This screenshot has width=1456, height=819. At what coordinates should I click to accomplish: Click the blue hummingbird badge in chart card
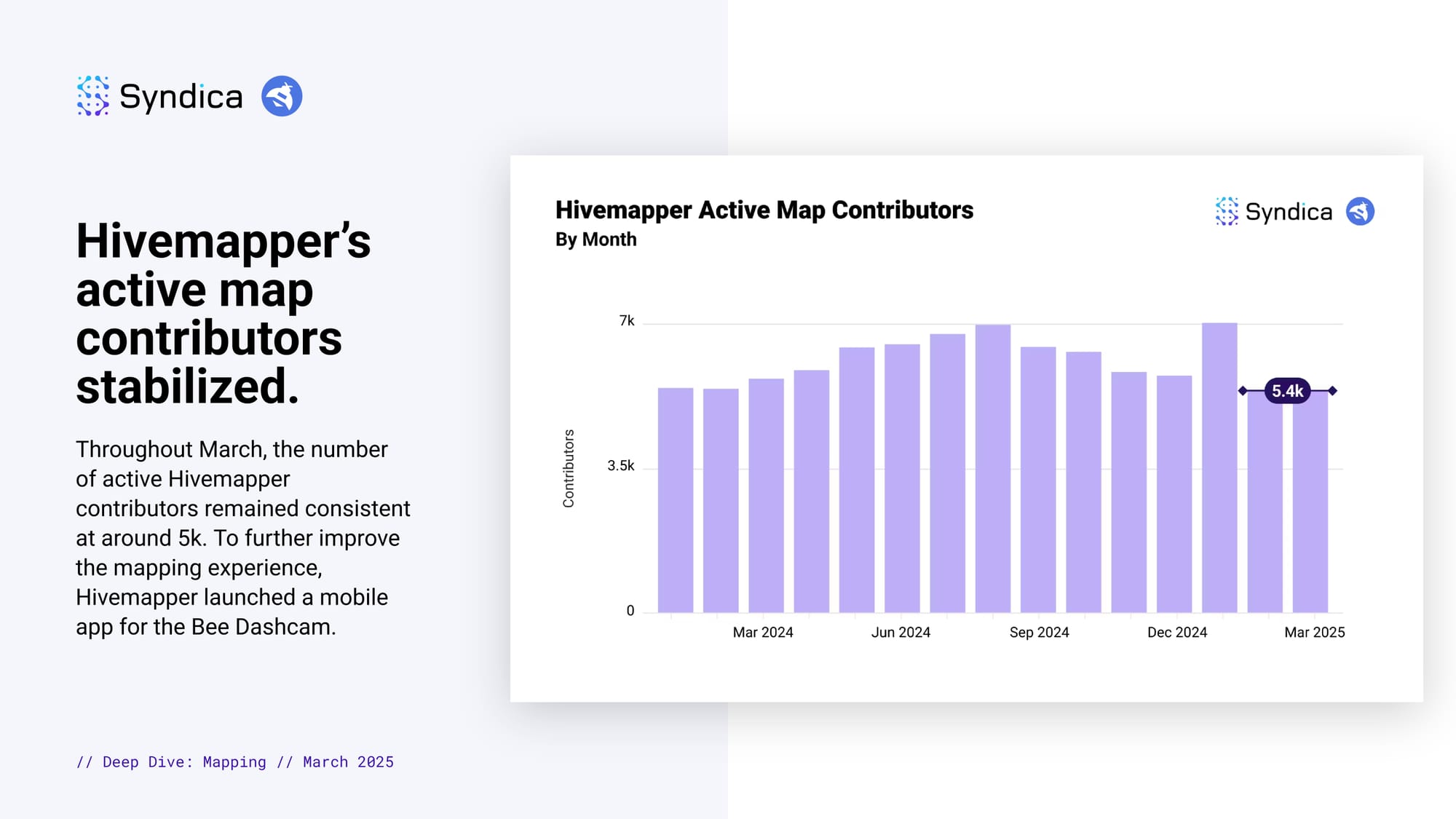[x=1360, y=212]
